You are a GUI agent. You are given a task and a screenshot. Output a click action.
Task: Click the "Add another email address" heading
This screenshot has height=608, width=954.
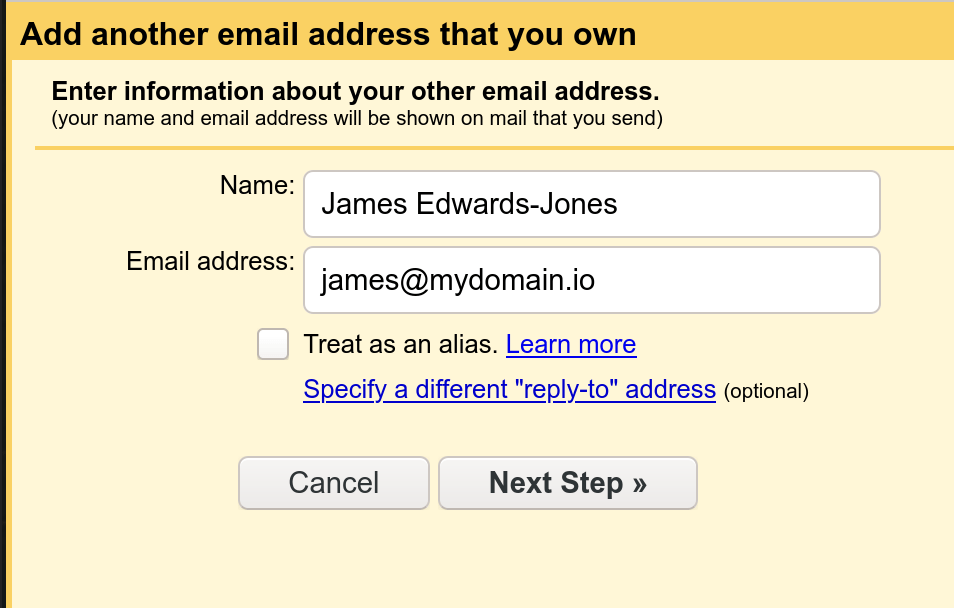(x=328, y=35)
